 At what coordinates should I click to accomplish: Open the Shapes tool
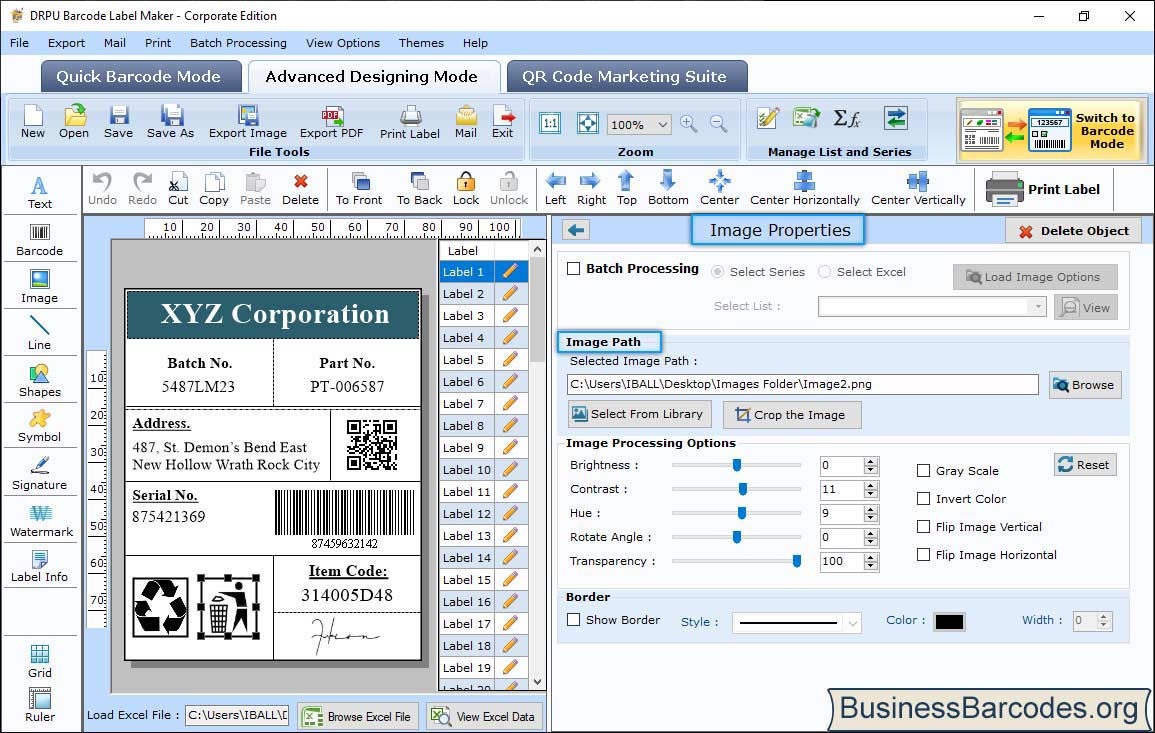tap(40, 381)
